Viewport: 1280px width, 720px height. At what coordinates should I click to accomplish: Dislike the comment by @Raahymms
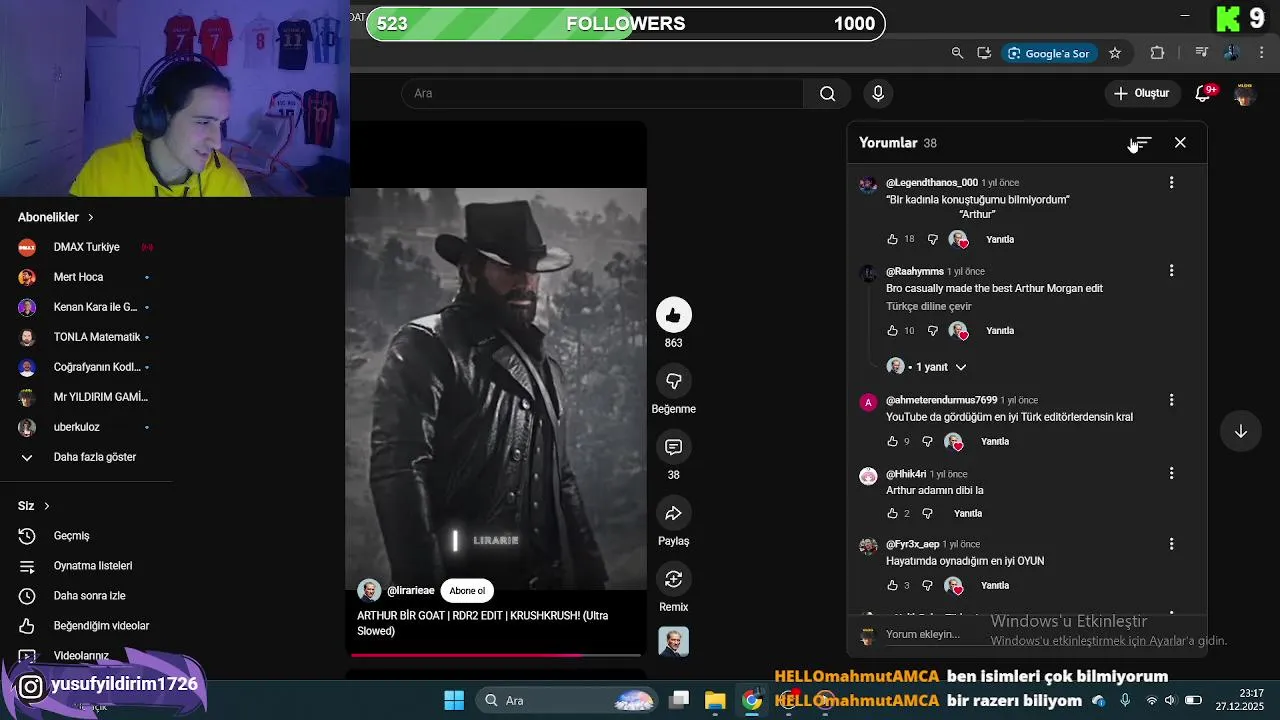tap(932, 330)
